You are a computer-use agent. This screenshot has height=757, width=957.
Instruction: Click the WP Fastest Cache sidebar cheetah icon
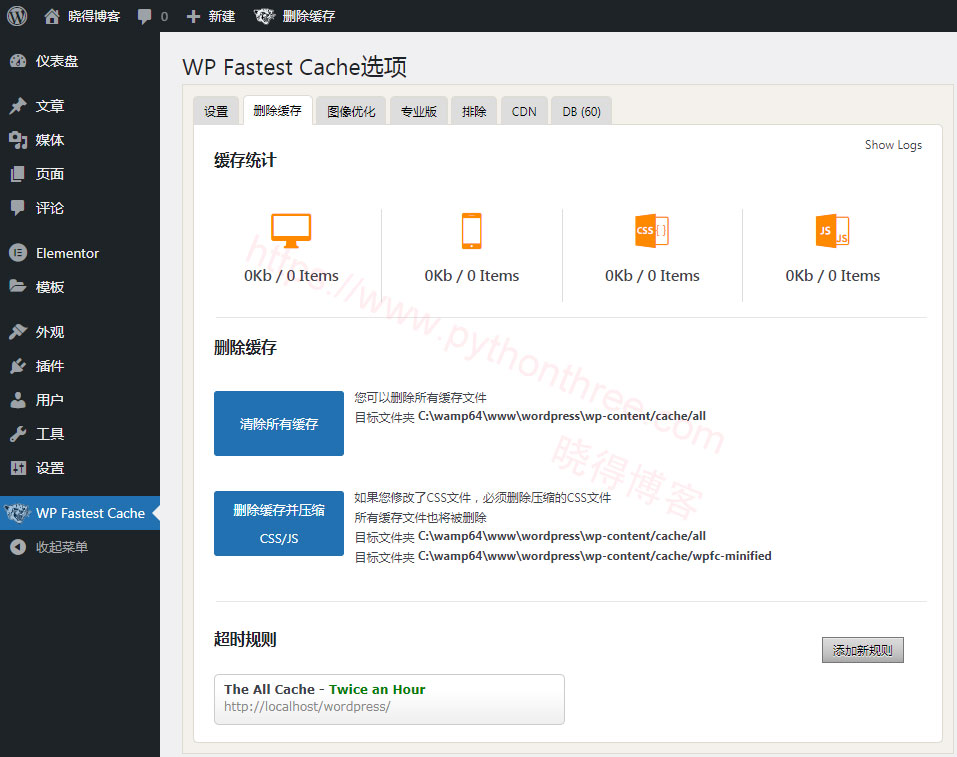point(18,513)
